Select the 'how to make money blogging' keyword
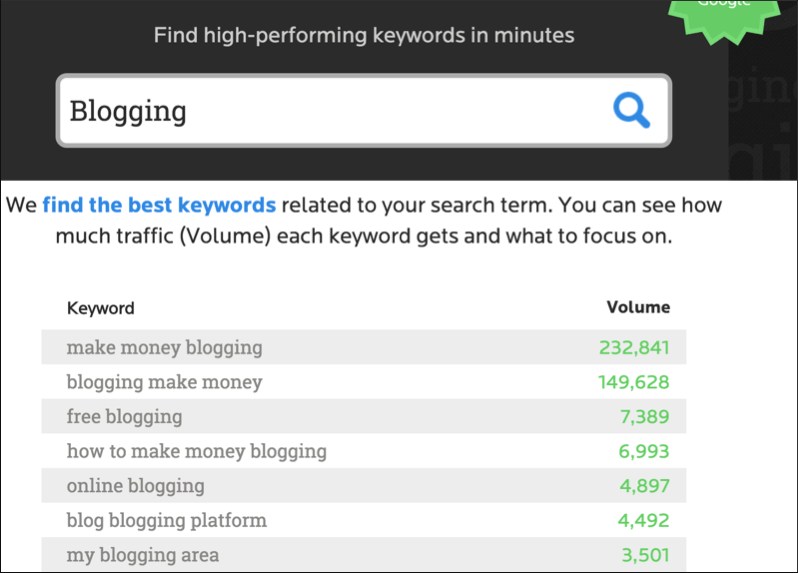Screen dimensions: 798x573 coord(196,451)
